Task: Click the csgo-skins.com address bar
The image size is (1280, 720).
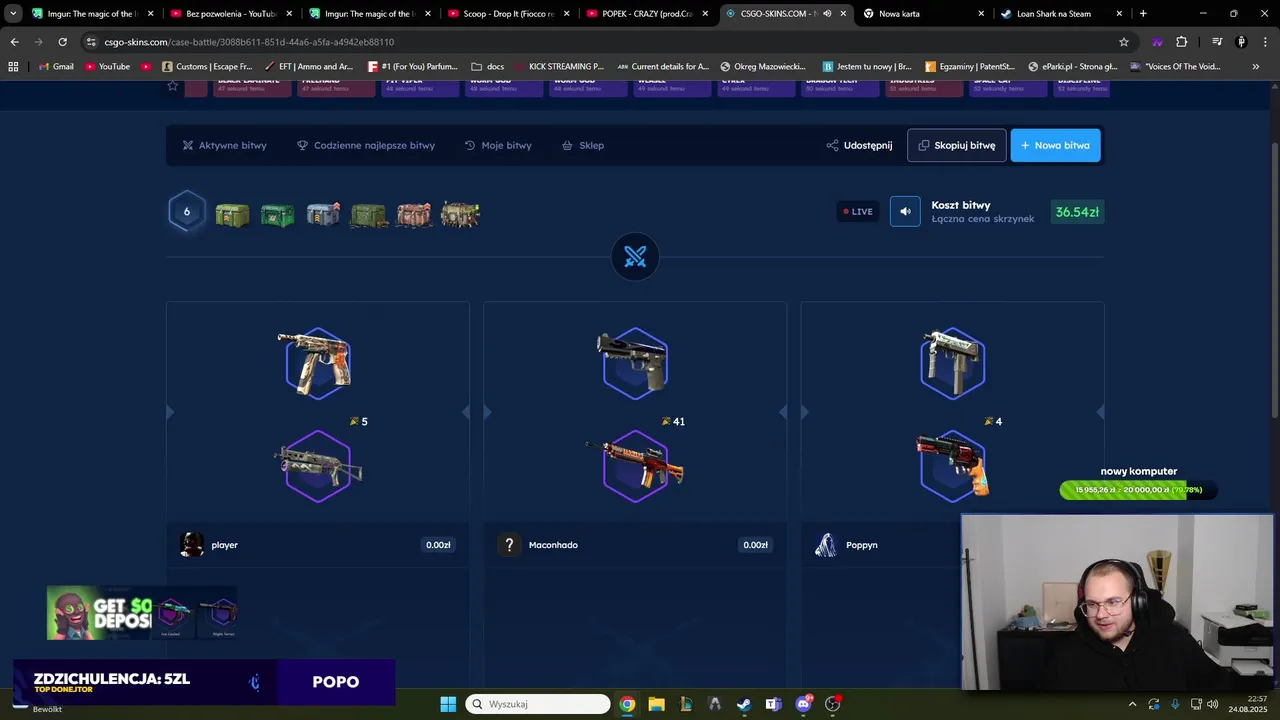Action: tap(600, 42)
